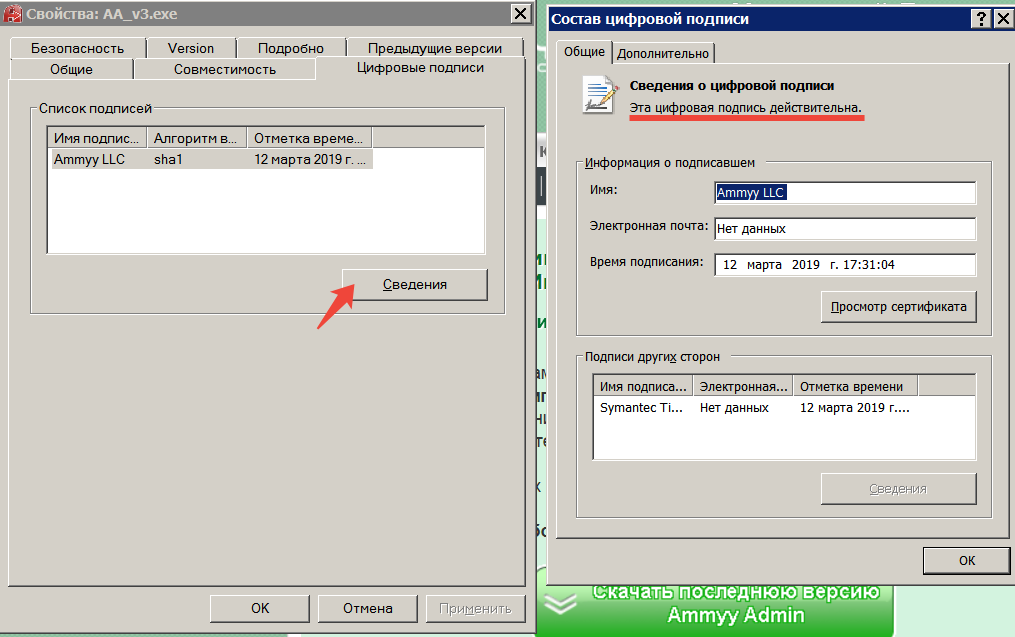Switch to the Дополнительно tab
This screenshot has width=1015, height=637.
coord(663,54)
